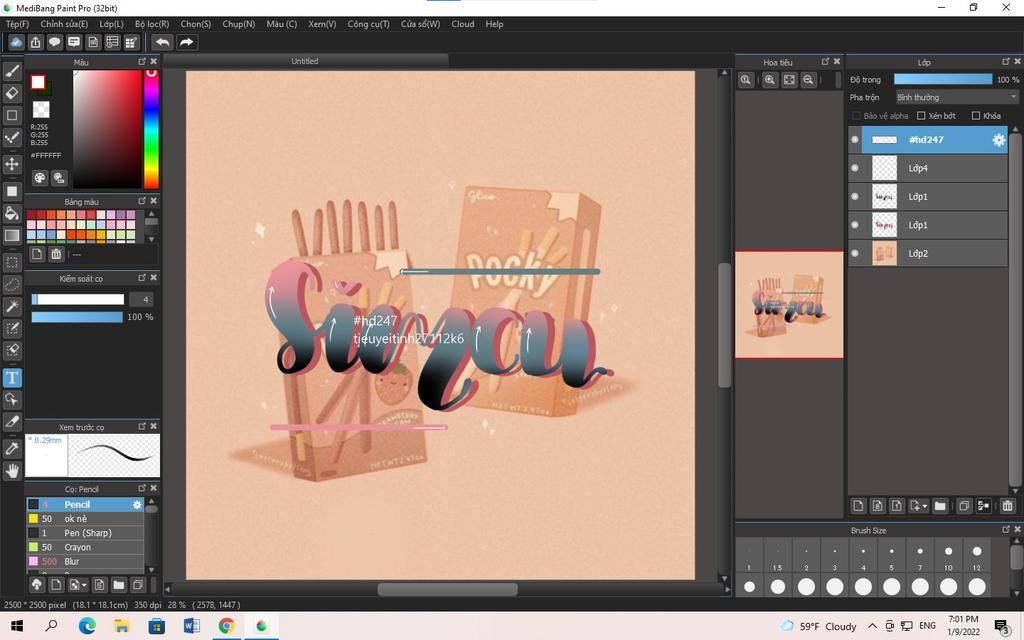Click the Redo arrow in the toolbar
The height and width of the screenshot is (640, 1024).
186,42
